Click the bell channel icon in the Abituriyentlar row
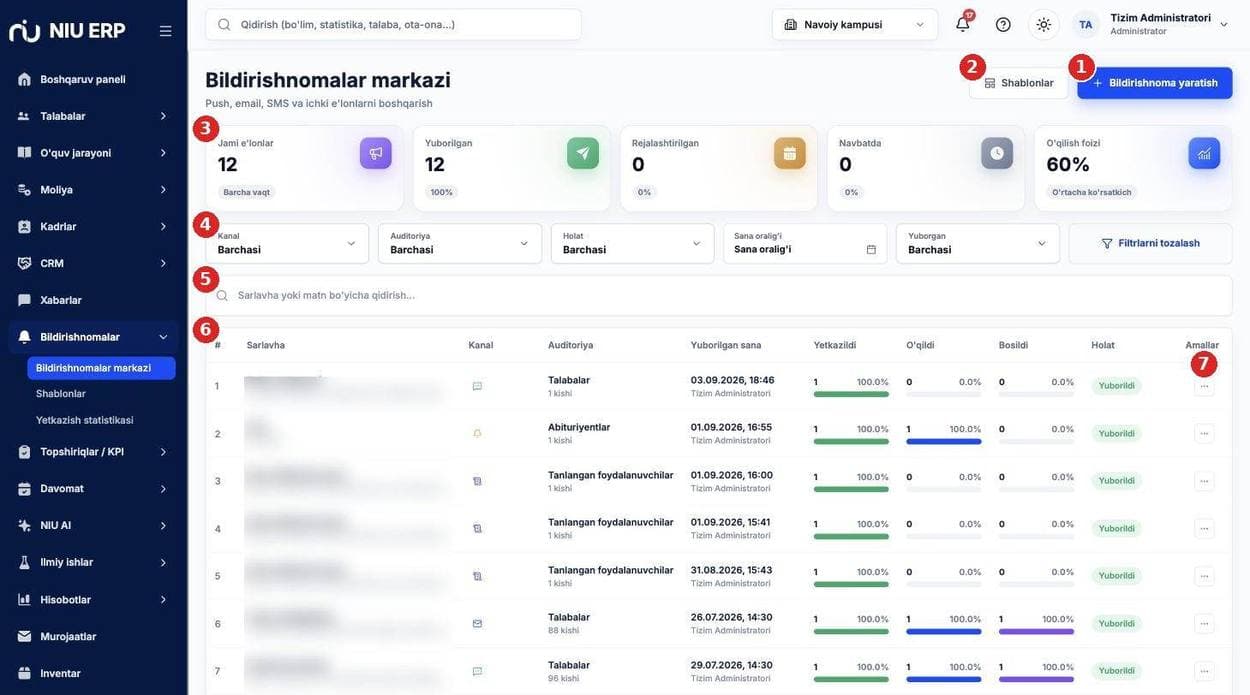This screenshot has width=1250, height=695. pos(477,433)
